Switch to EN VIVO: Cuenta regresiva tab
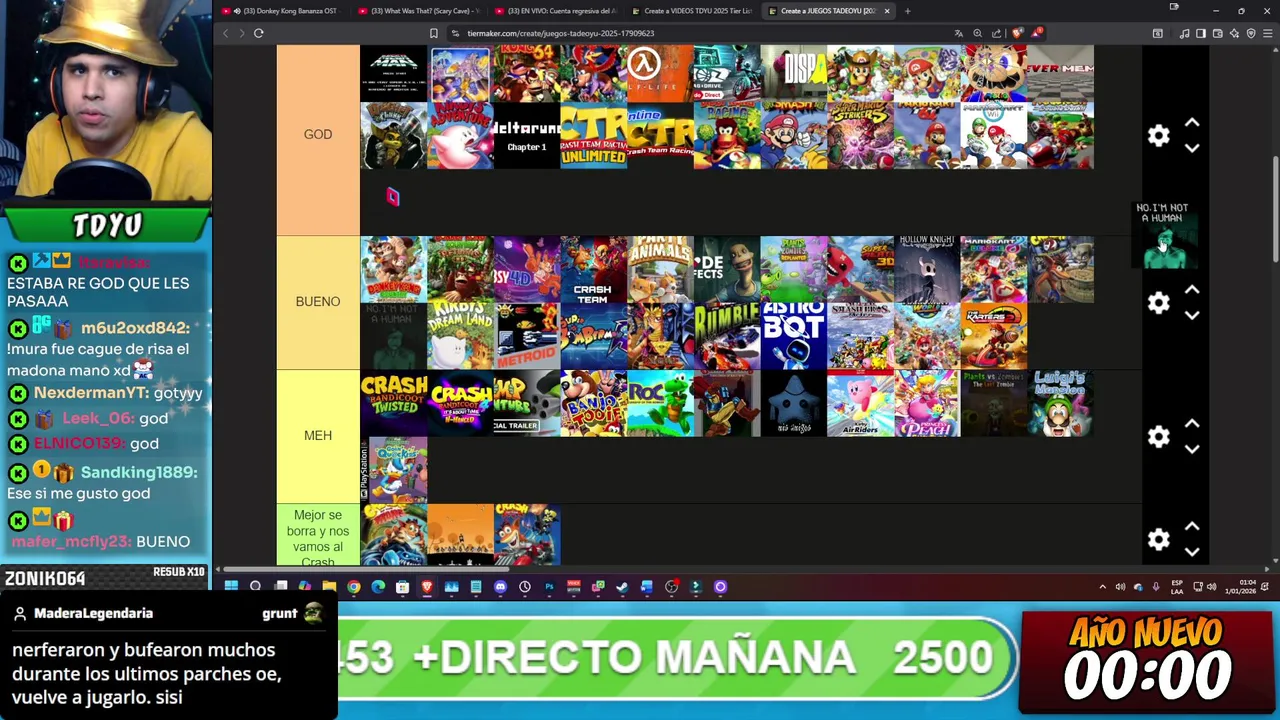 tap(558, 11)
